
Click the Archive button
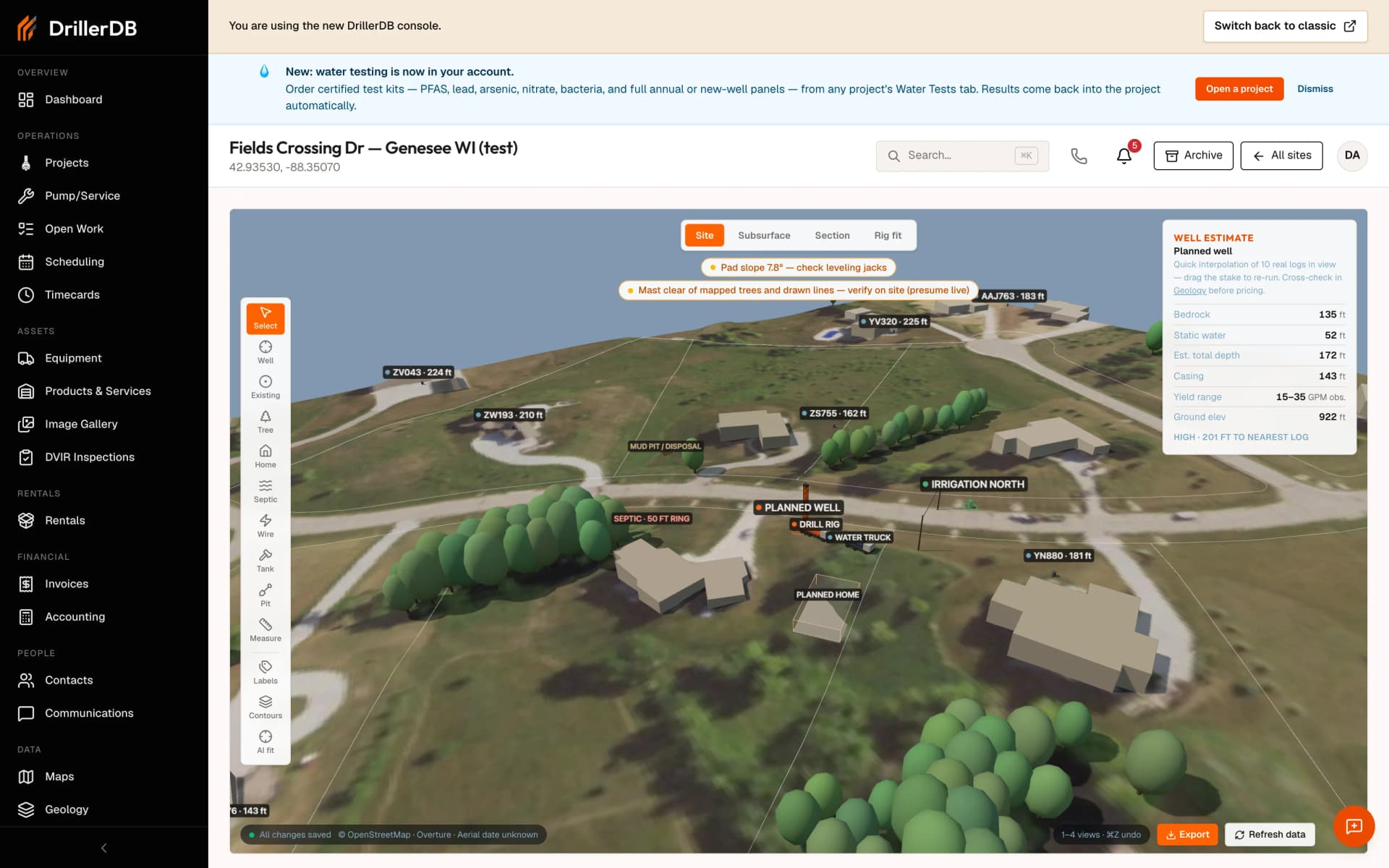[1193, 156]
